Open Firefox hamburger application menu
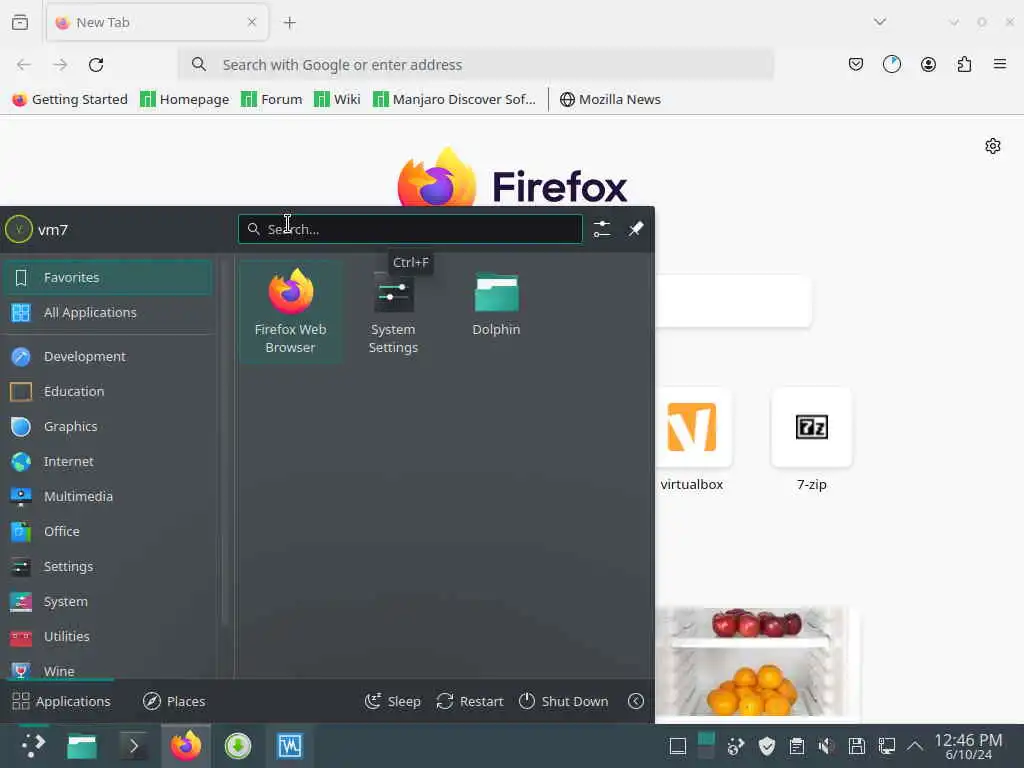Screen dimensions: 1024x768 coord(1000,64)
